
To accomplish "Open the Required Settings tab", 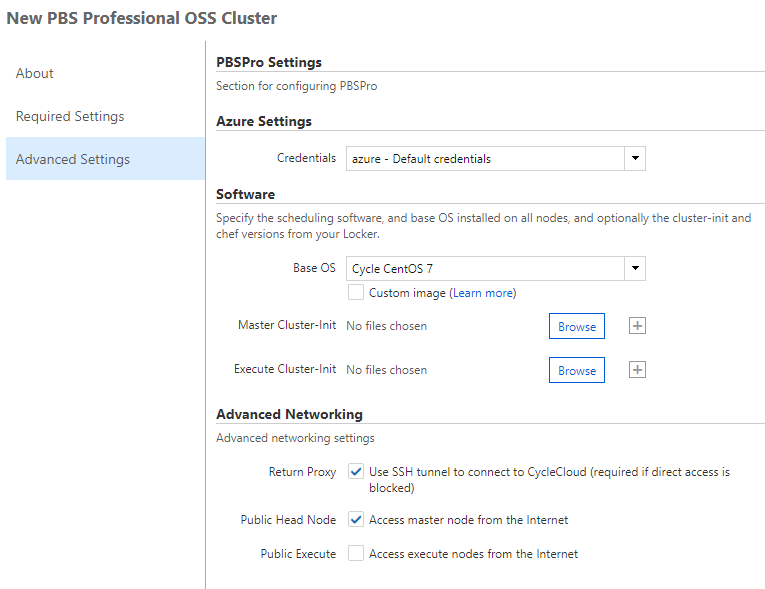I will [x=70, y=116].
